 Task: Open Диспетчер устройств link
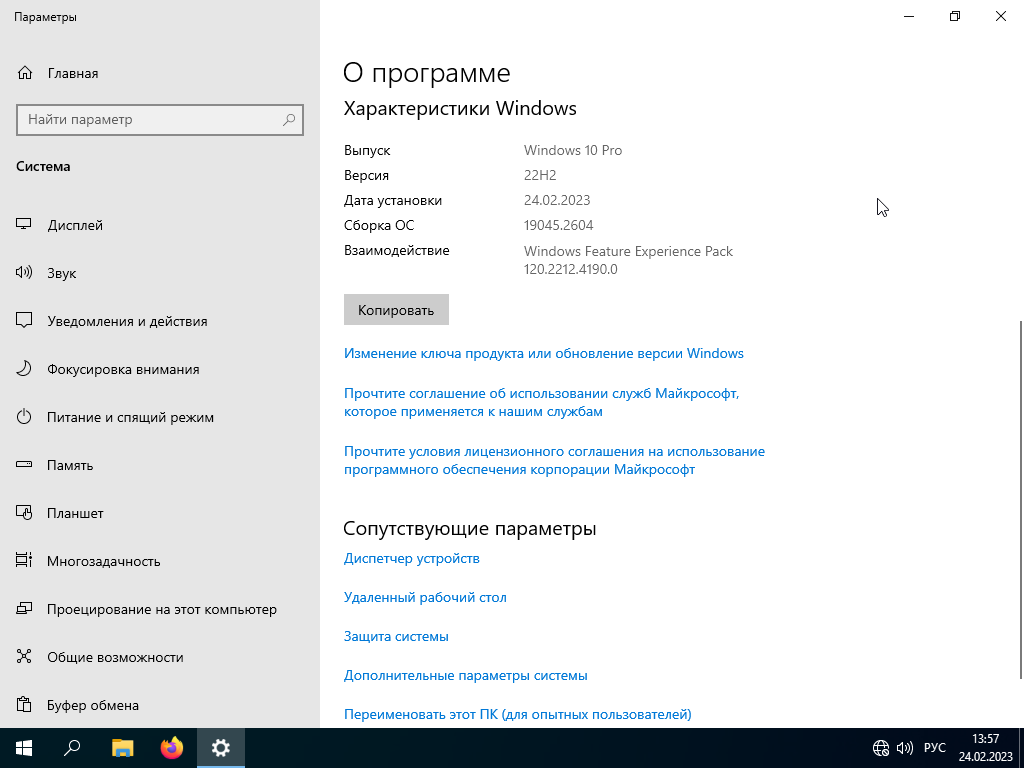(x=411, y=558)
